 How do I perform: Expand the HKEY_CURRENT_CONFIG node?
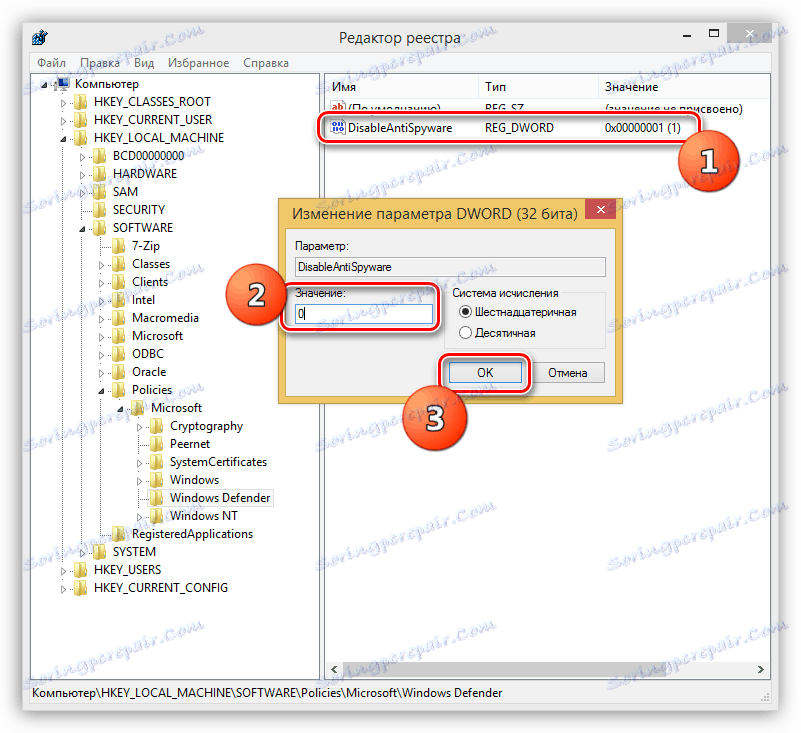pos(63,589)
